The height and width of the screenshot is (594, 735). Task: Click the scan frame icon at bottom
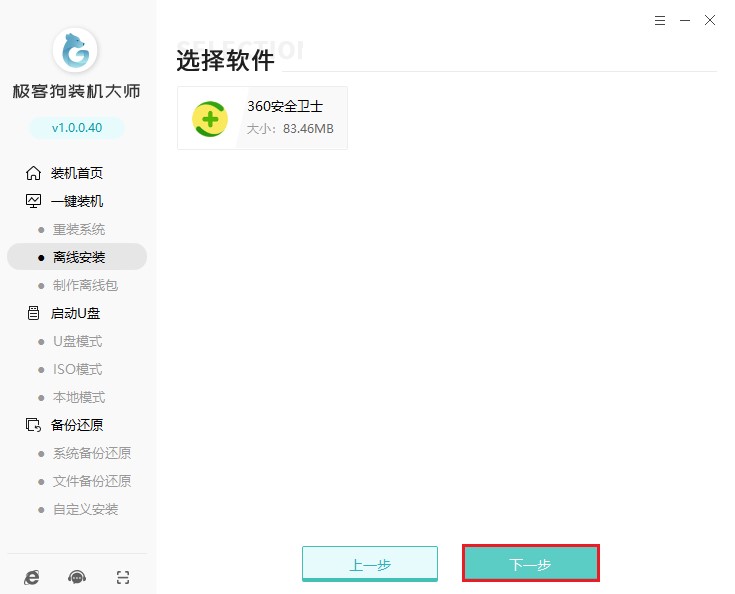coord(123,577)
